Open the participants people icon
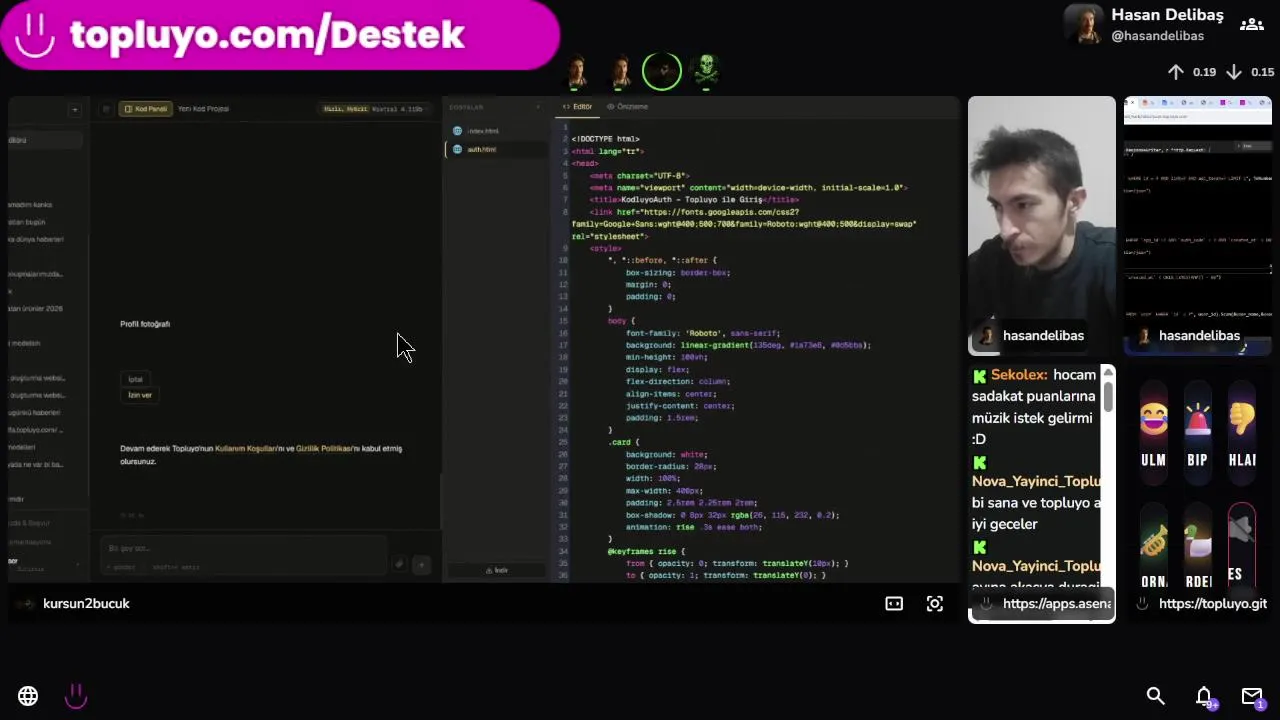1280x720 pixels. coord(1251,24)
